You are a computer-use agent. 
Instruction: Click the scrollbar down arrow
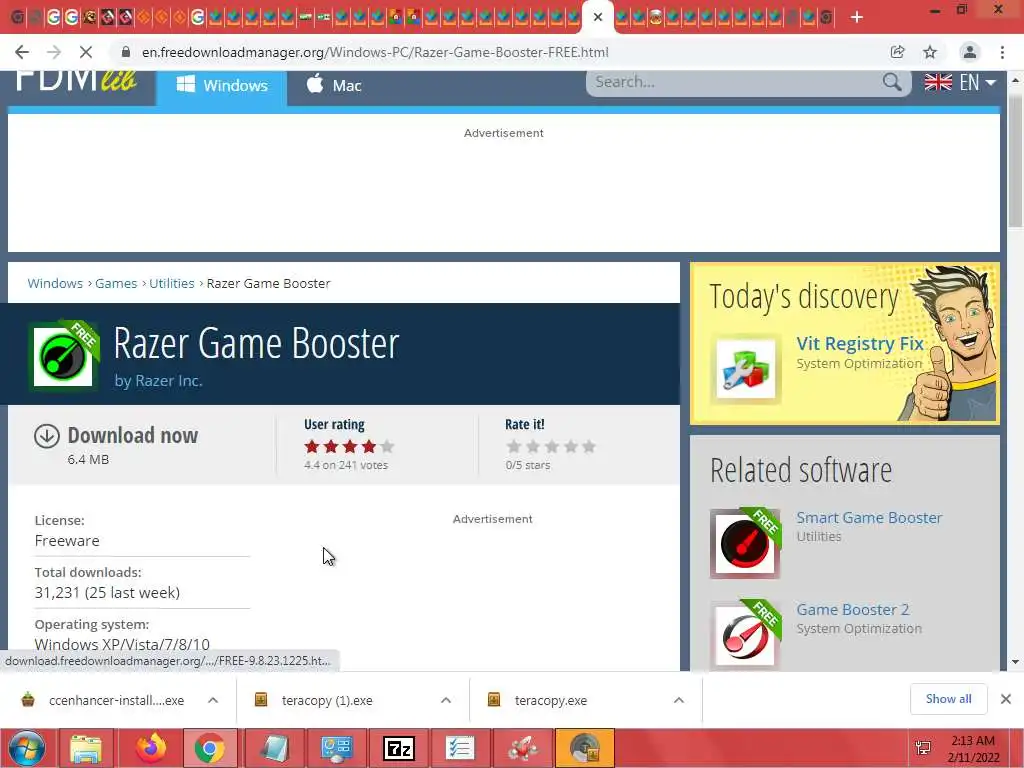(x=1016, y=662)
